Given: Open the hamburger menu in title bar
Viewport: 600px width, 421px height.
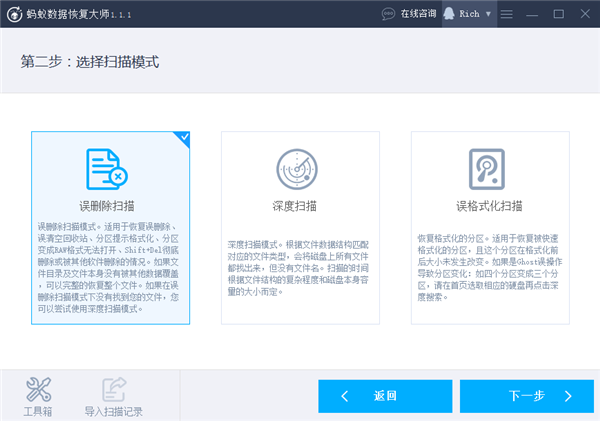Looking at the screenshot, I should click(507, 14).
